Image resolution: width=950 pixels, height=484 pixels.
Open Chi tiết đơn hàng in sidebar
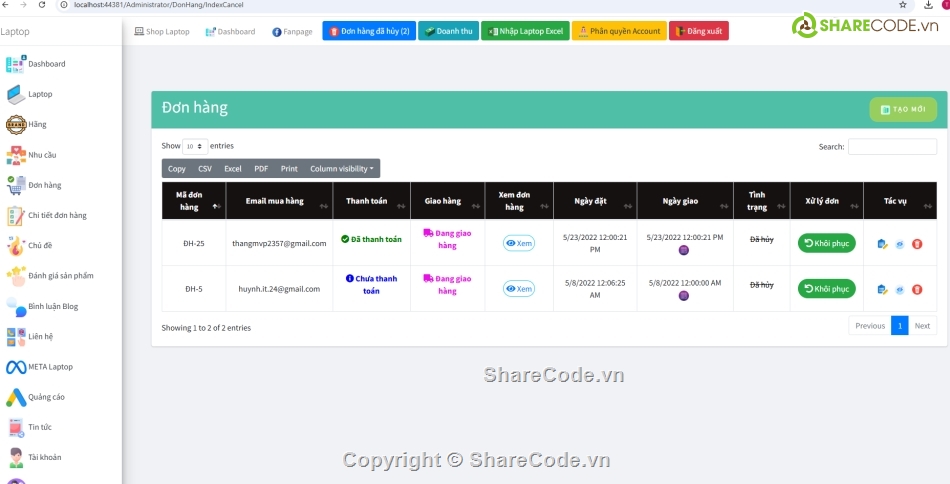(46, 215)
